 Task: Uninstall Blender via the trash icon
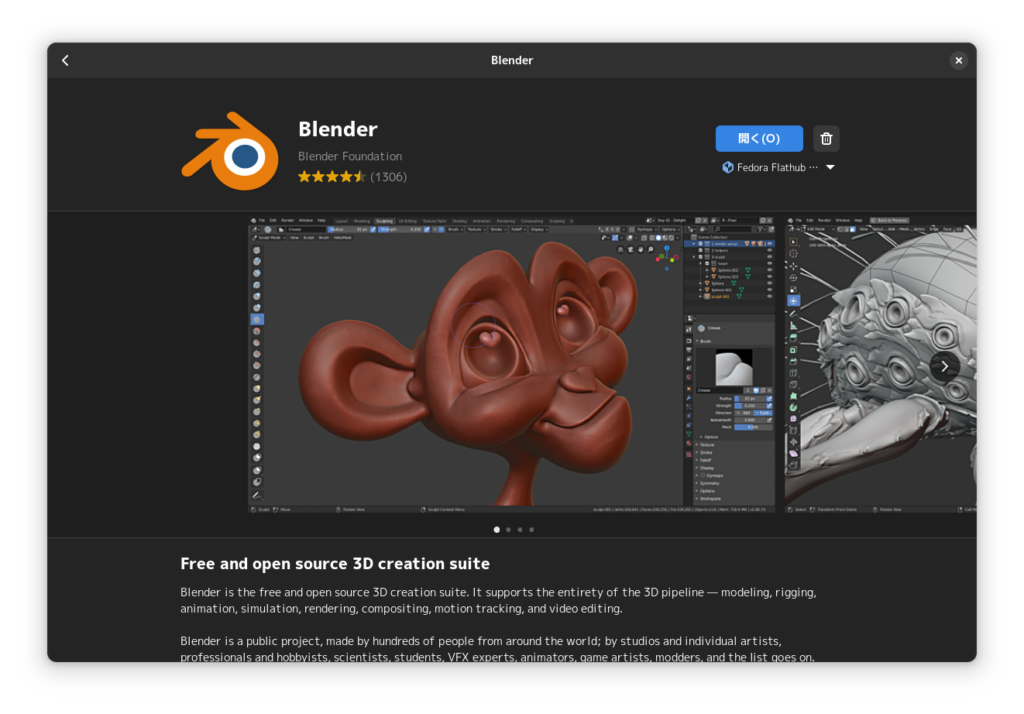[826, 138]
